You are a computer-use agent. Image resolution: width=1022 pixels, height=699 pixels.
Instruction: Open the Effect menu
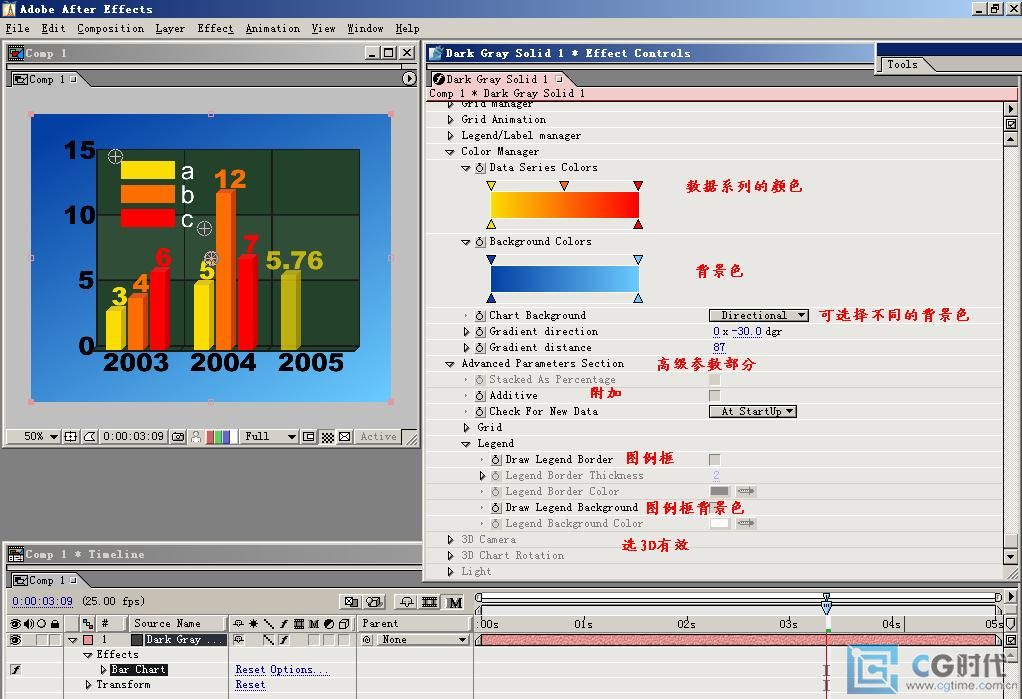(x=216, y=29)
